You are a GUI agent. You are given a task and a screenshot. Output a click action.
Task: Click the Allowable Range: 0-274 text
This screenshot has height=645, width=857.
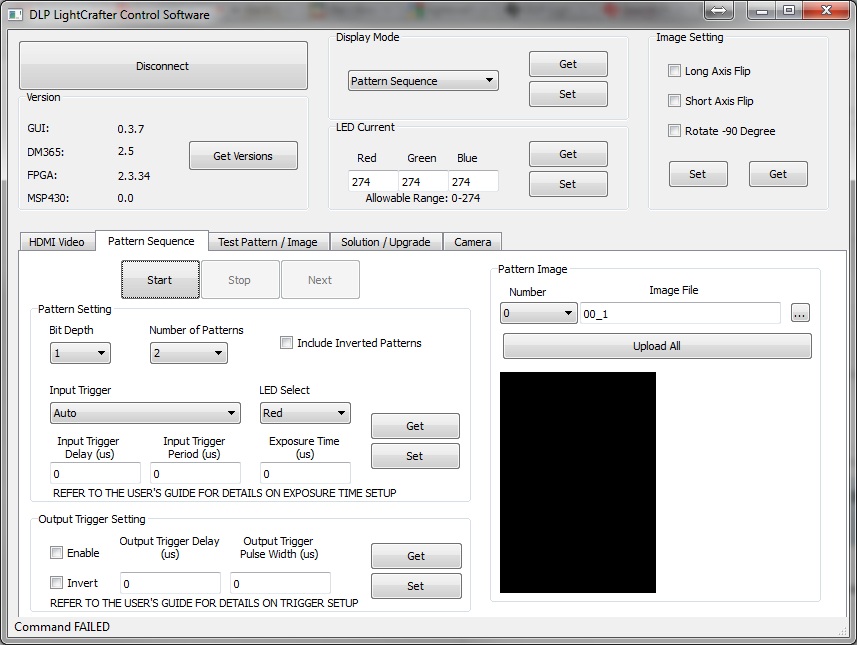click(422, 198)
